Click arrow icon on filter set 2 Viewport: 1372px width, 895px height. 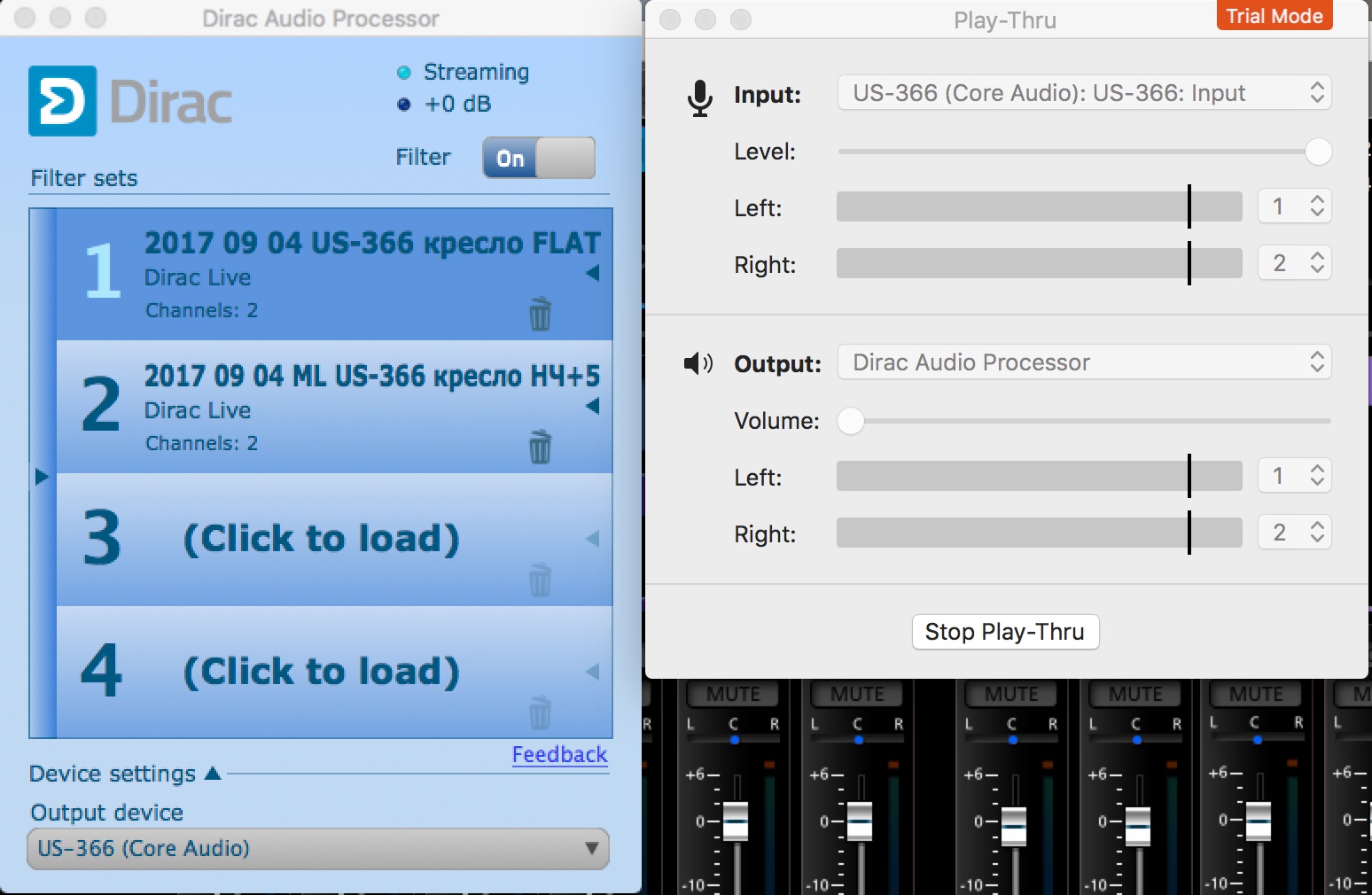(593, 406)
